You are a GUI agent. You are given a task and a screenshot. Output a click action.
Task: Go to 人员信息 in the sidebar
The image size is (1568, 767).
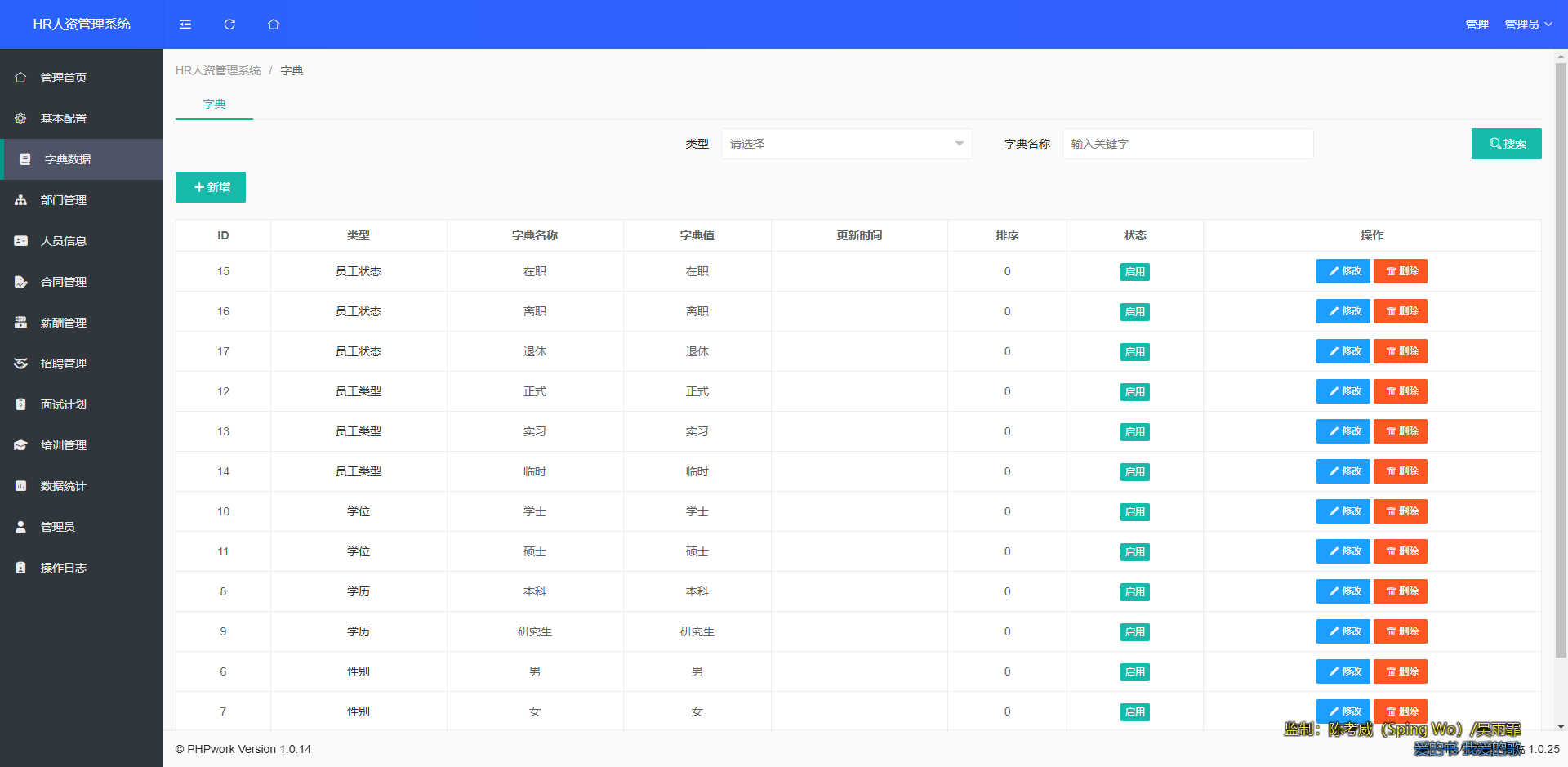pos(64,241)
